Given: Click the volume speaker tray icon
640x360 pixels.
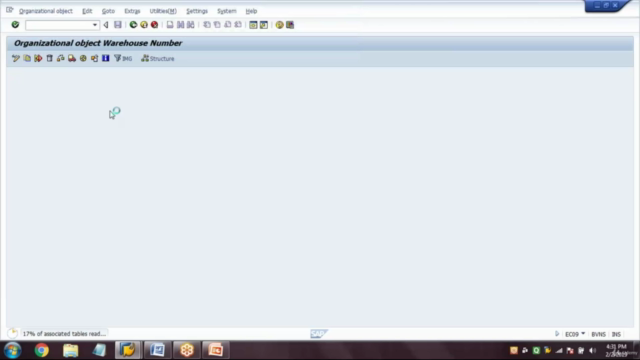Looking at the screenshot, I should point(593,351).
